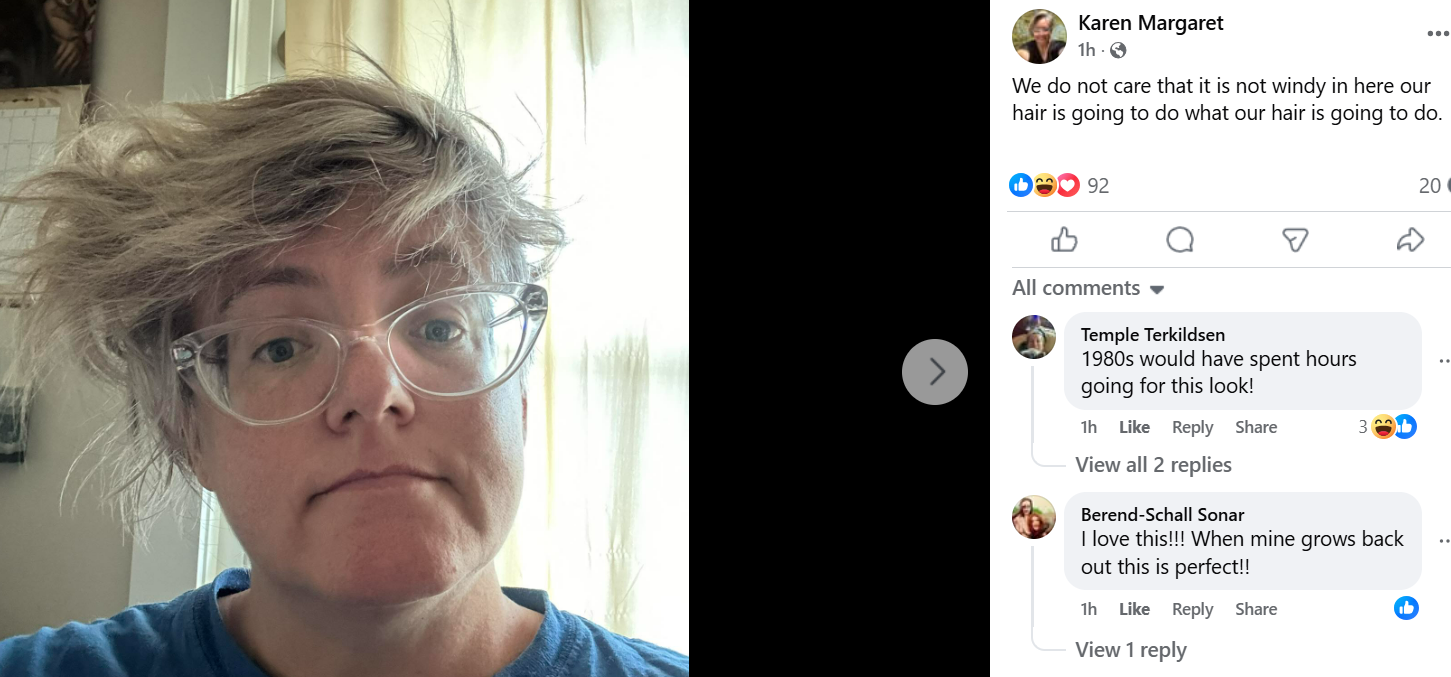Open Temple Terkildsen's profile picture
The height and width of the screenshot is (677, 1451).
pyautogui.click(x=1034, y=337)
